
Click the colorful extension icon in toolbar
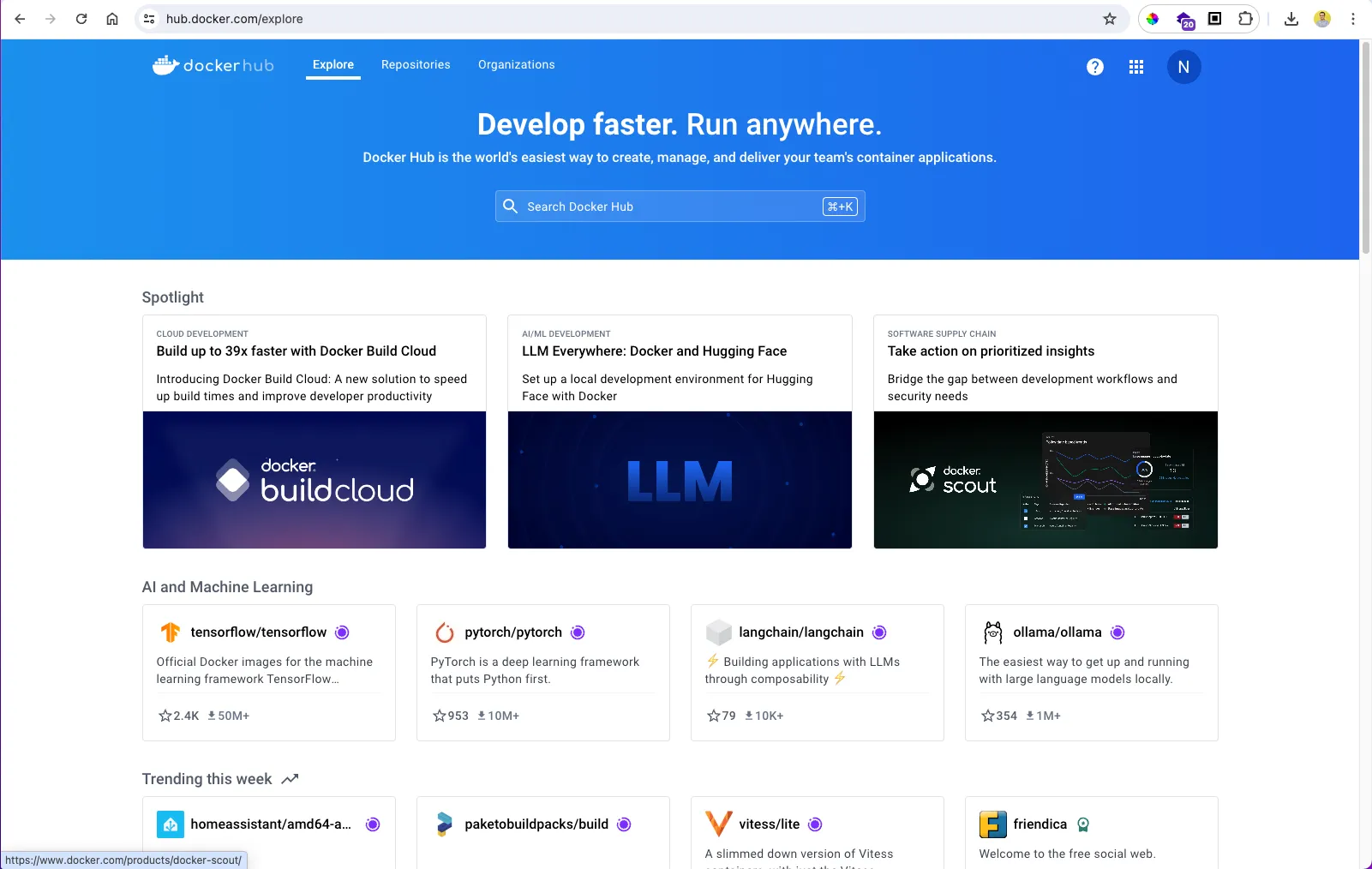click(x=1153, y=19)
